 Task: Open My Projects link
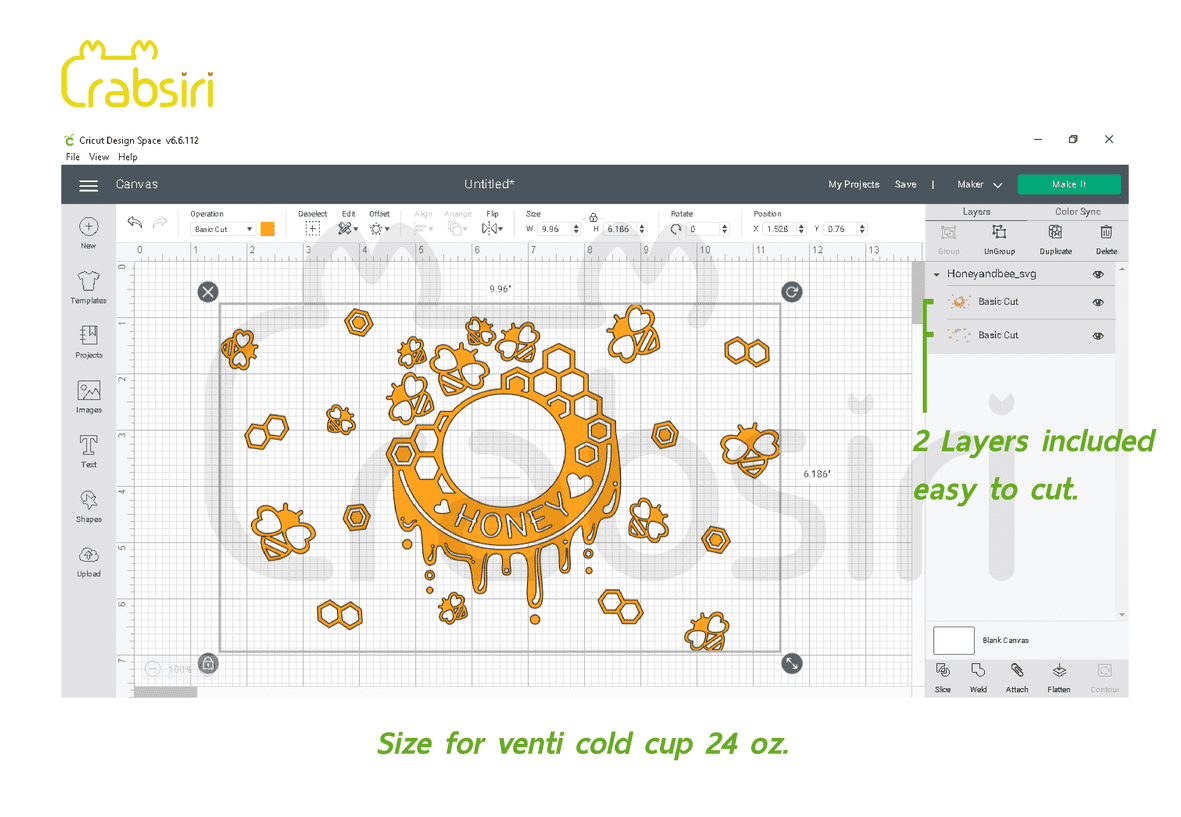click(x=853, y=185)
